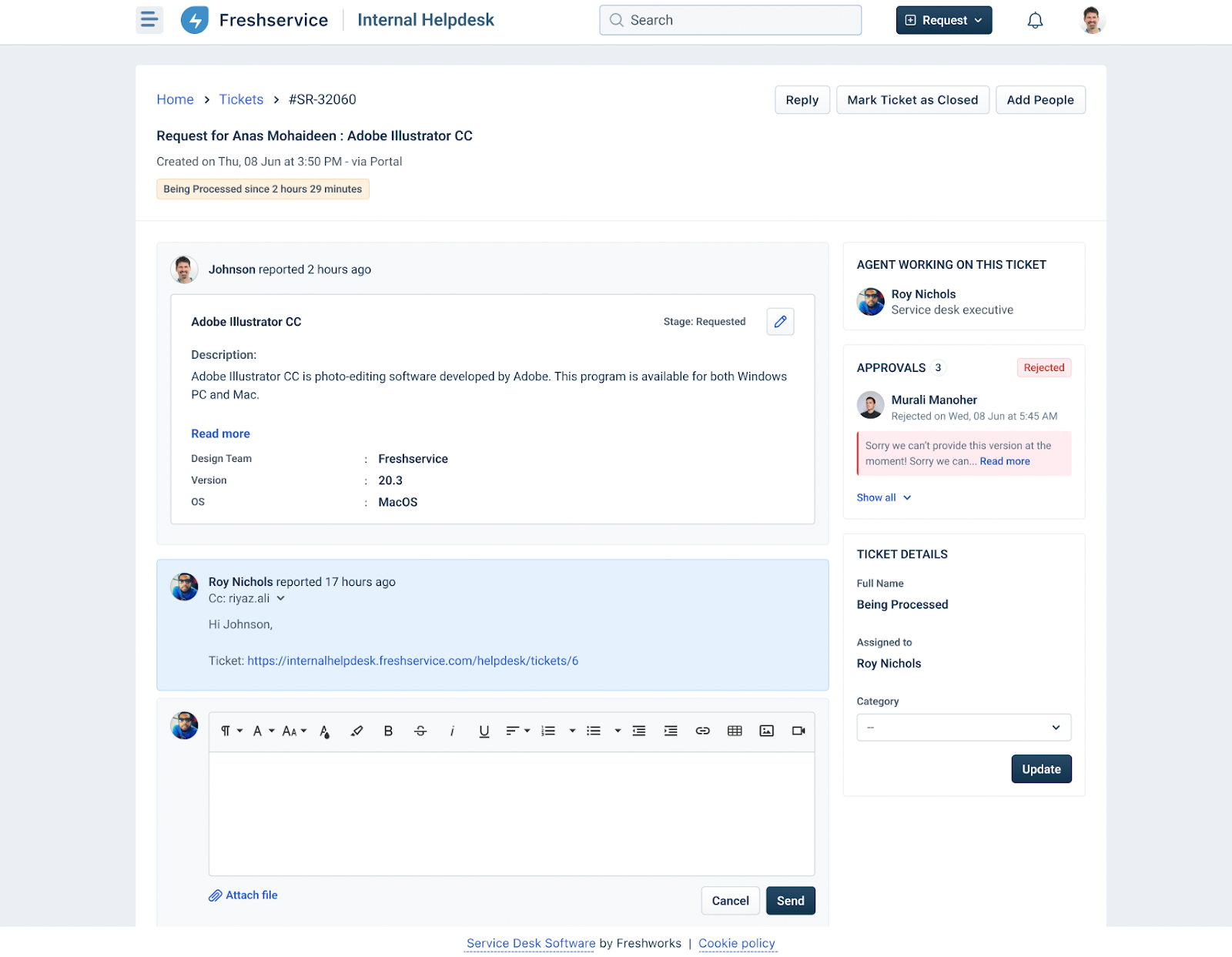
Task: Click Murali Manoher approver avatar
Action: [871, 405]
